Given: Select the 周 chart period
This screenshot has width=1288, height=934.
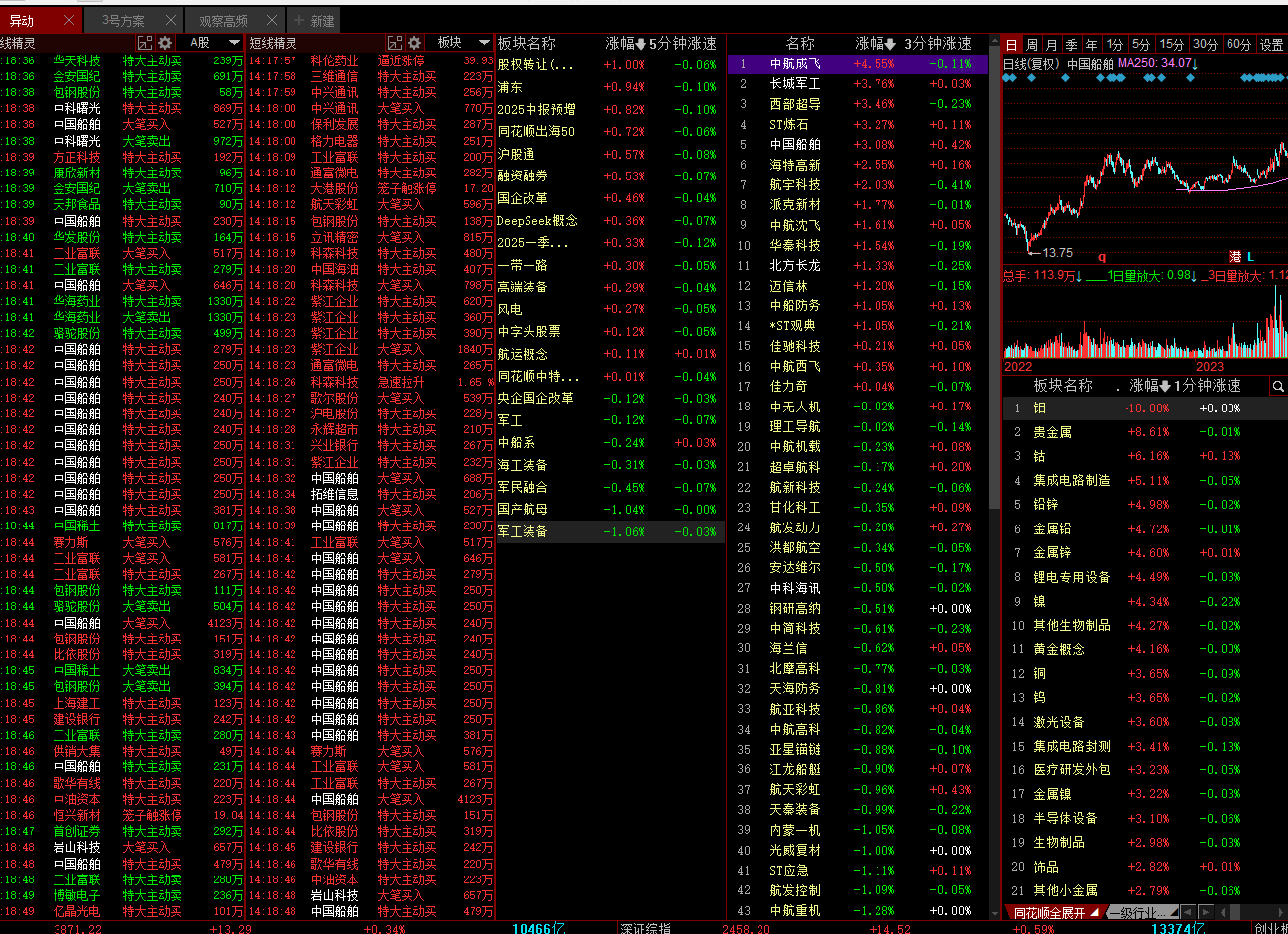Looking at the screenshot, I should [1032, 45].
